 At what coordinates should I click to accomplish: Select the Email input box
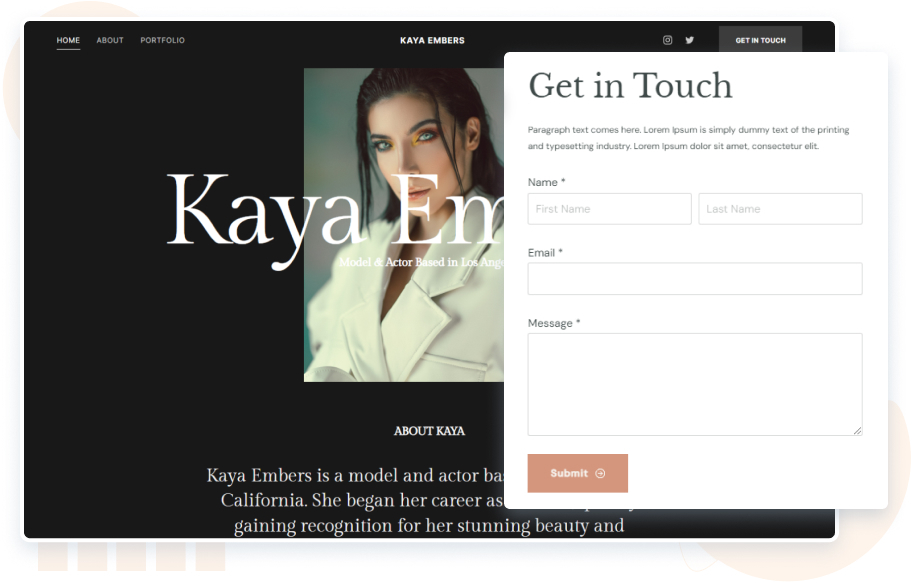[694, 279]
